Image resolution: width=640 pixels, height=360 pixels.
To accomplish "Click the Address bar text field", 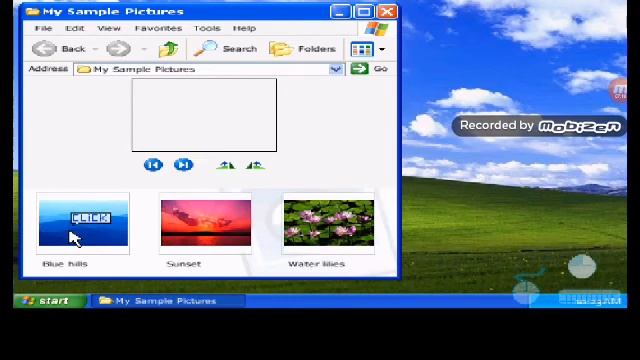I will coord(210,69).
